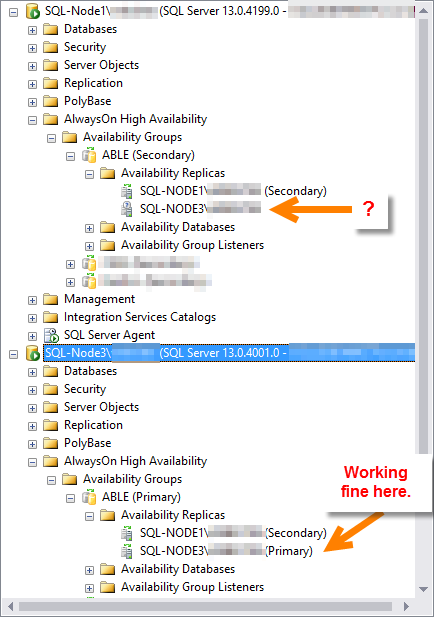The width and height of the screenshot is (434, 617).
Task: Expand Management folder node
Action: click(32, 301)
